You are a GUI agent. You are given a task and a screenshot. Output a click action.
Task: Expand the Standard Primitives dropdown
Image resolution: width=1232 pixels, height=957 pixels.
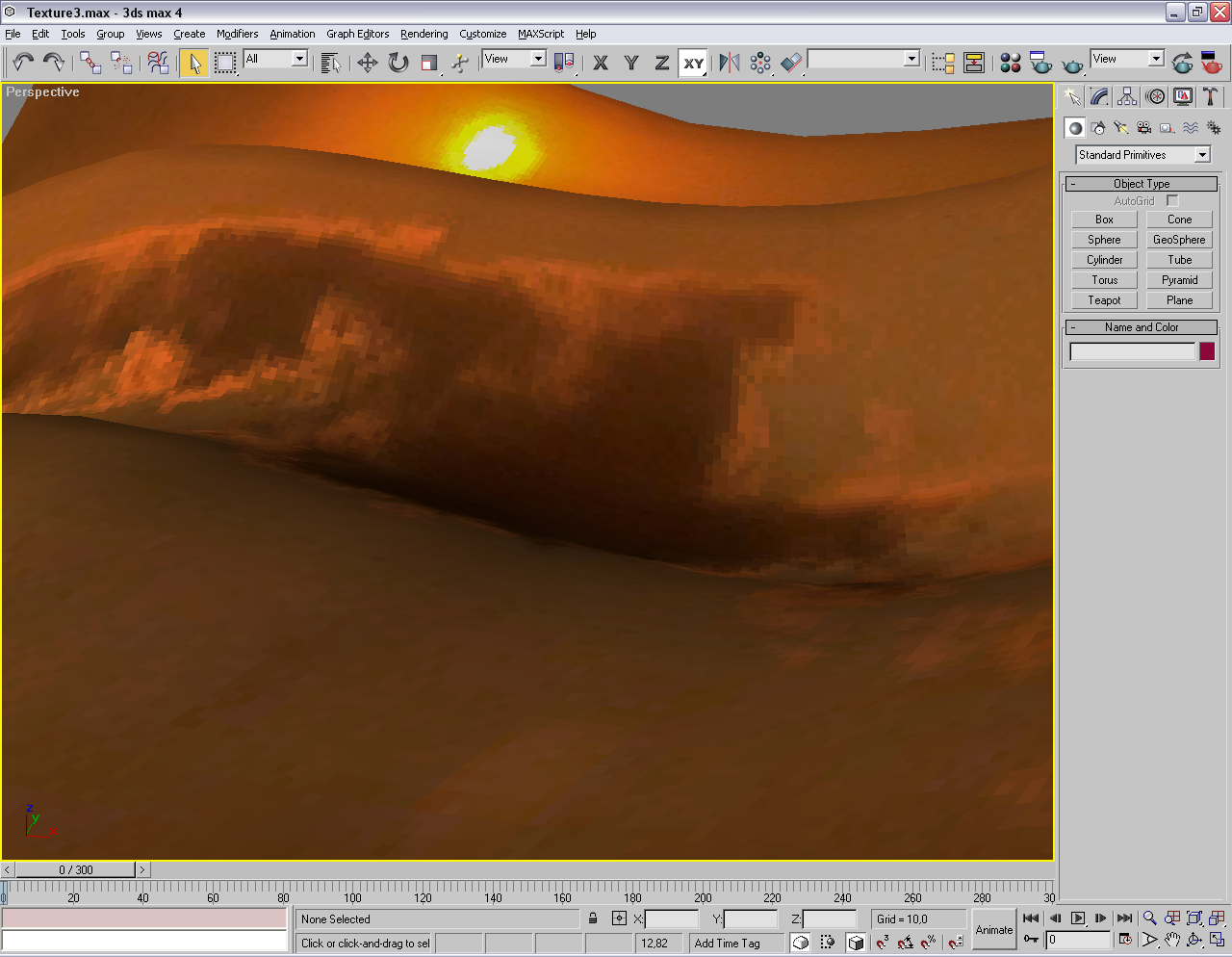[x=1202, y=155]
